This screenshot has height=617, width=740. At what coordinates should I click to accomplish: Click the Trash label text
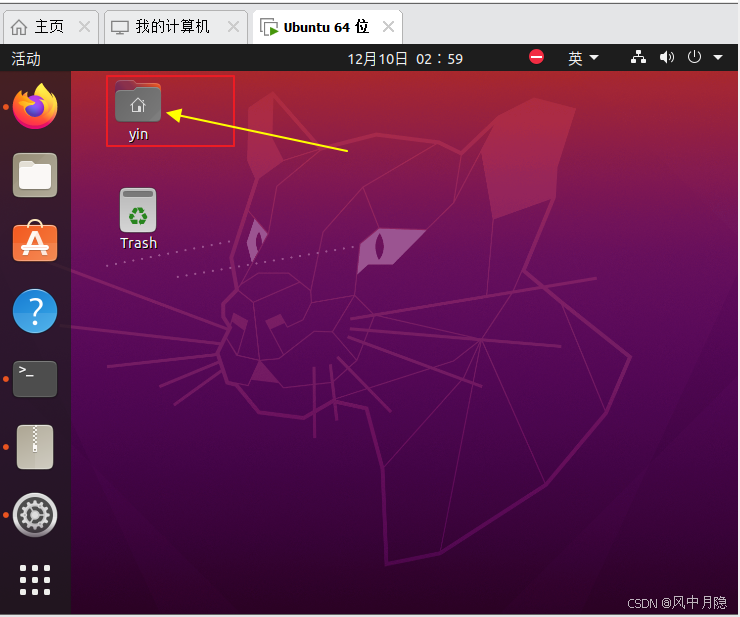point(138,243)
